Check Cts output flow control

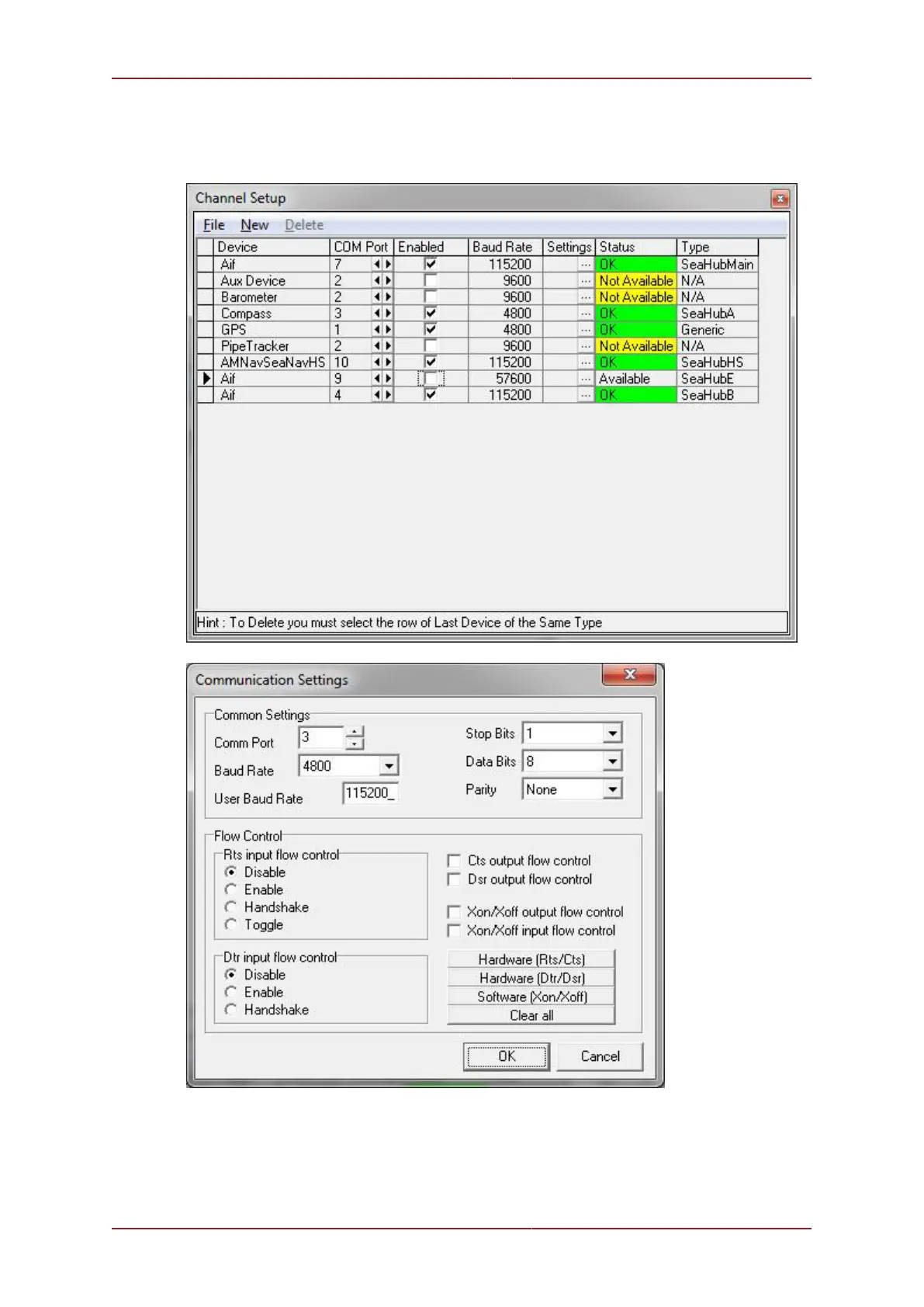click(x=455, y=861)
